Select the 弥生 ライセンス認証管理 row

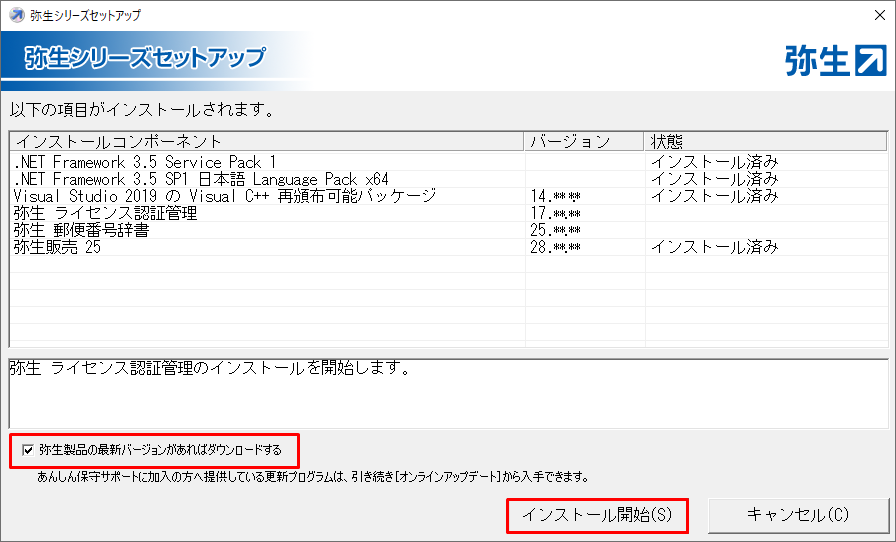(448, 213)
